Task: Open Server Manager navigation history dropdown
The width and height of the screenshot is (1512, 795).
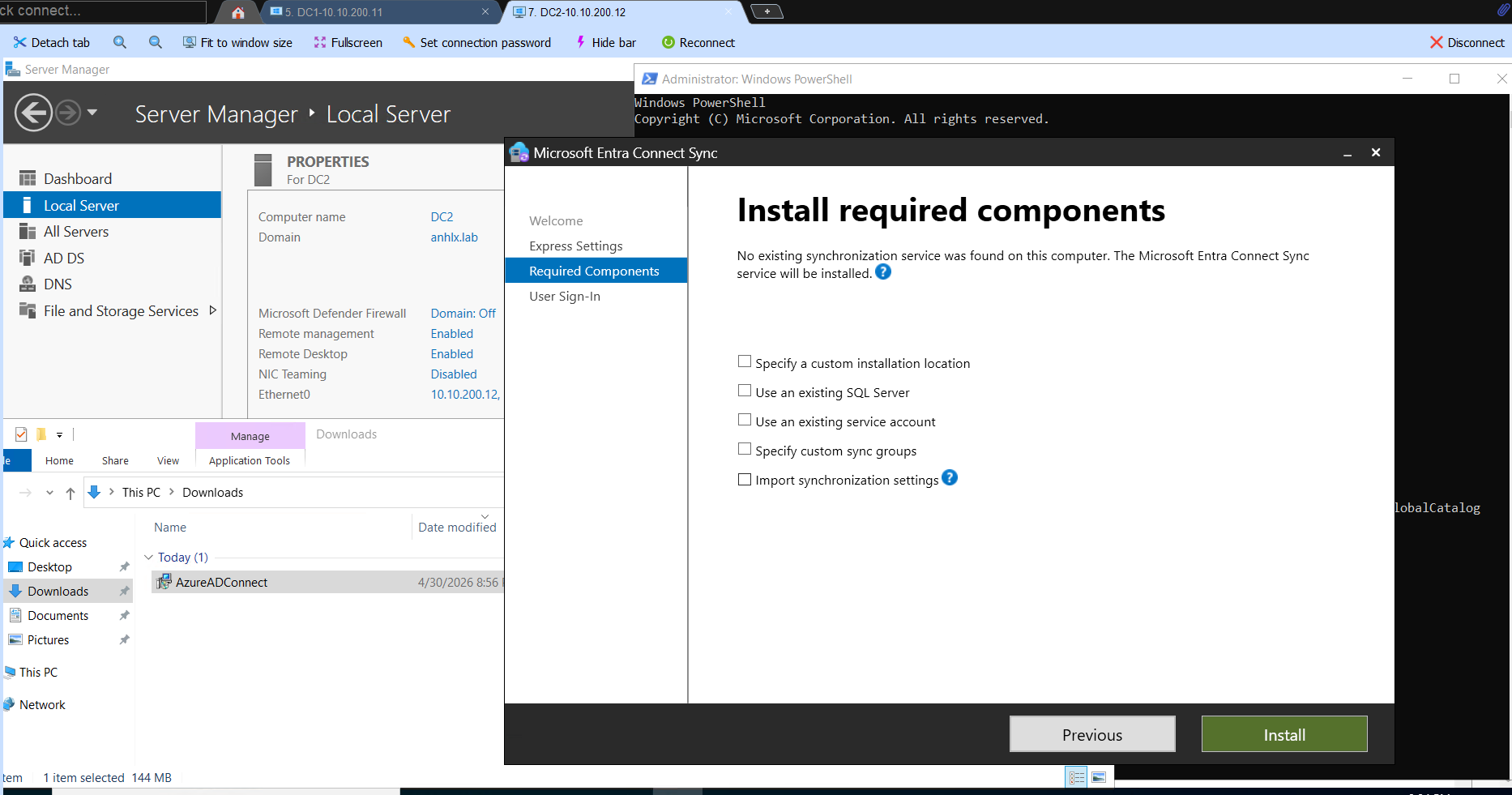Action: (92, 112)
